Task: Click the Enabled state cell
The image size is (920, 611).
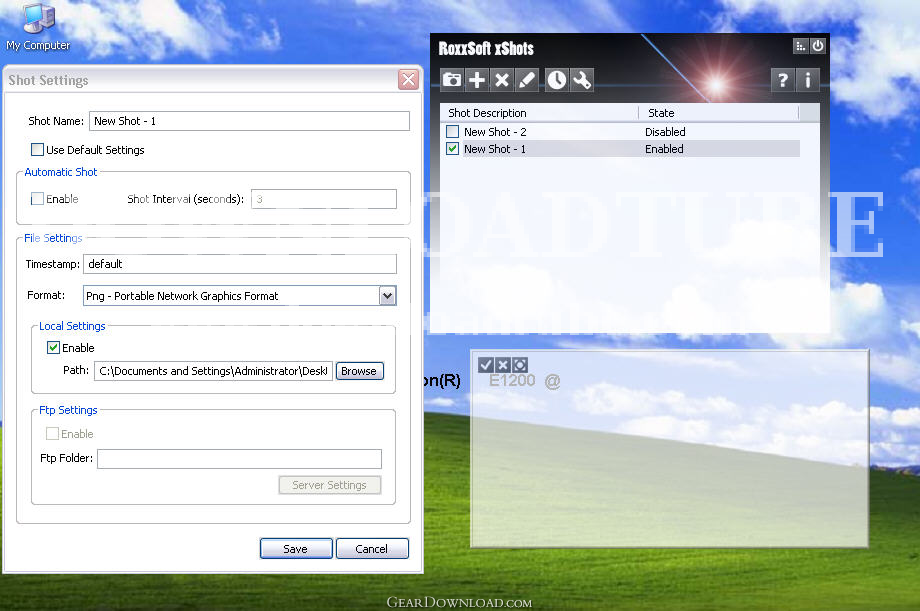Action: coord(664,149)
